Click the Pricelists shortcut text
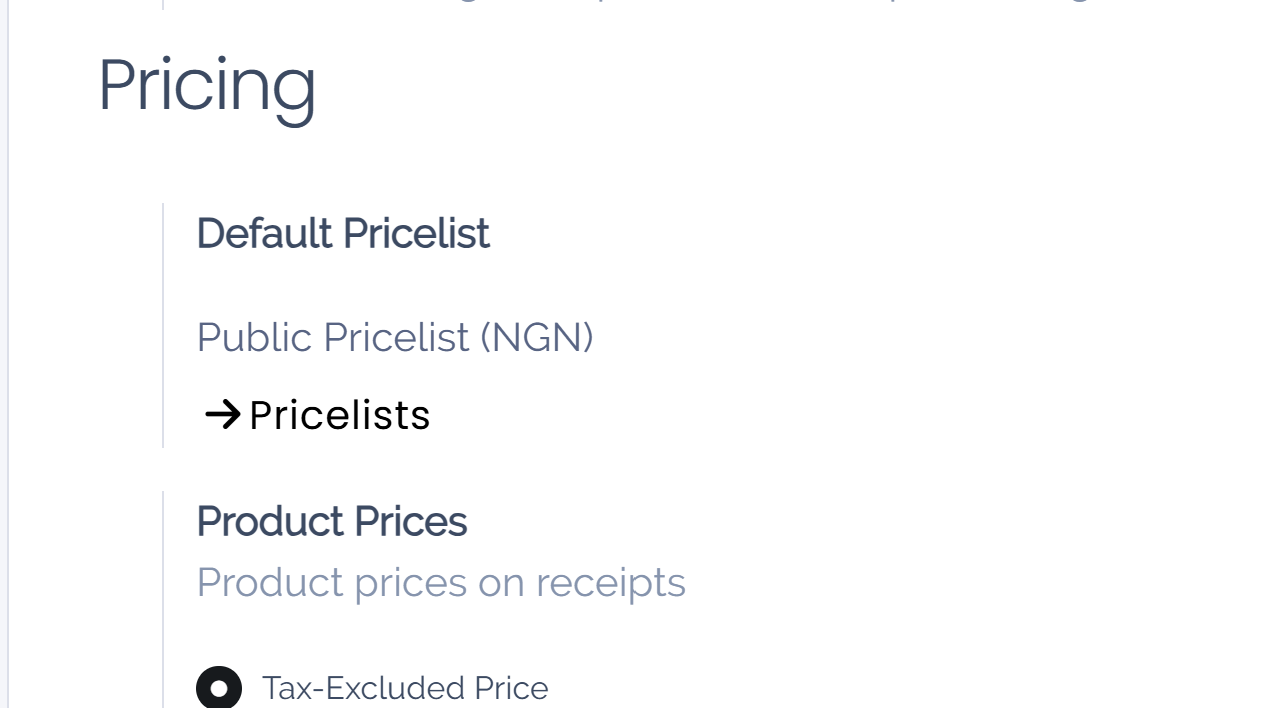This screenshot has width=1266, height=708. click(x=339, y=414)
